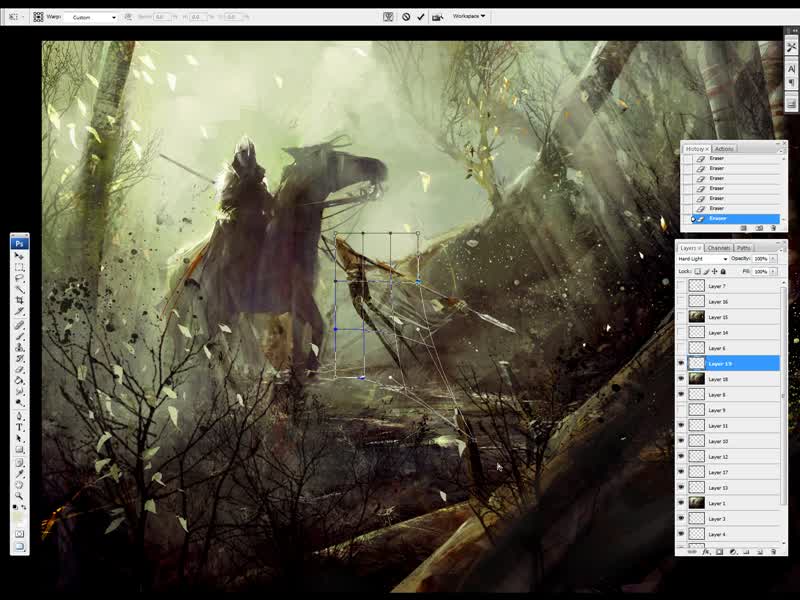Hide Layer 8 with its eye icon
The height and width of the screenshot is (600, 800).
pos(681,394)
